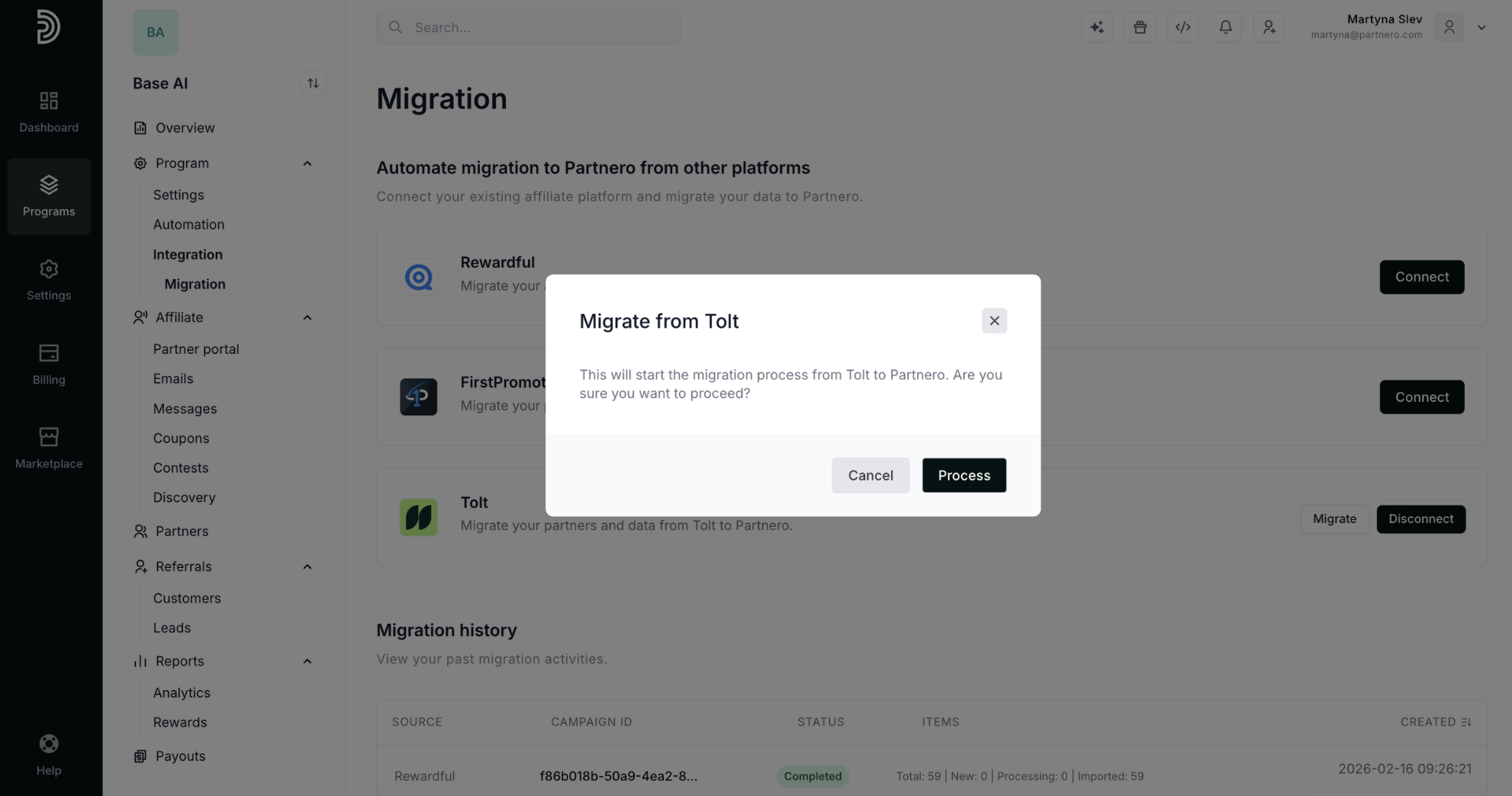Open the developer code icon
Viewport: 1512px width, 796px height.
[1182, 27]
